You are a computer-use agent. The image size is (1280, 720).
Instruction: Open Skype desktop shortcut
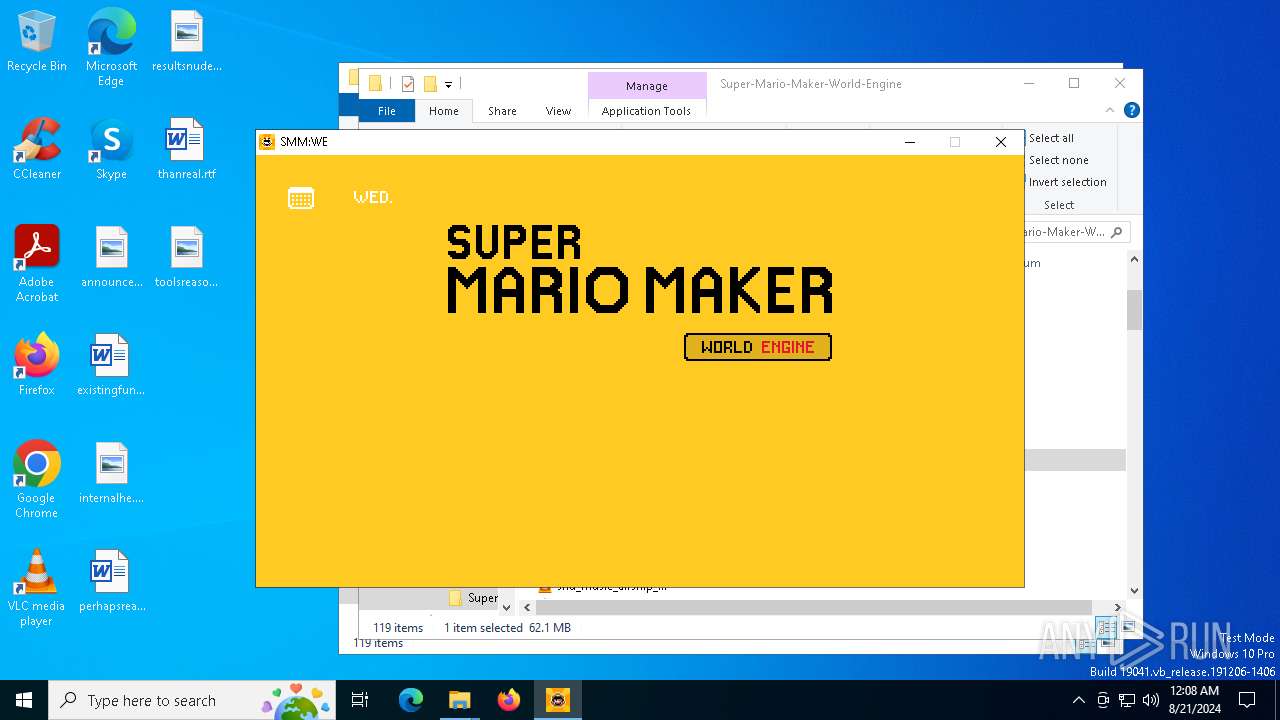[x=111, y=150]
